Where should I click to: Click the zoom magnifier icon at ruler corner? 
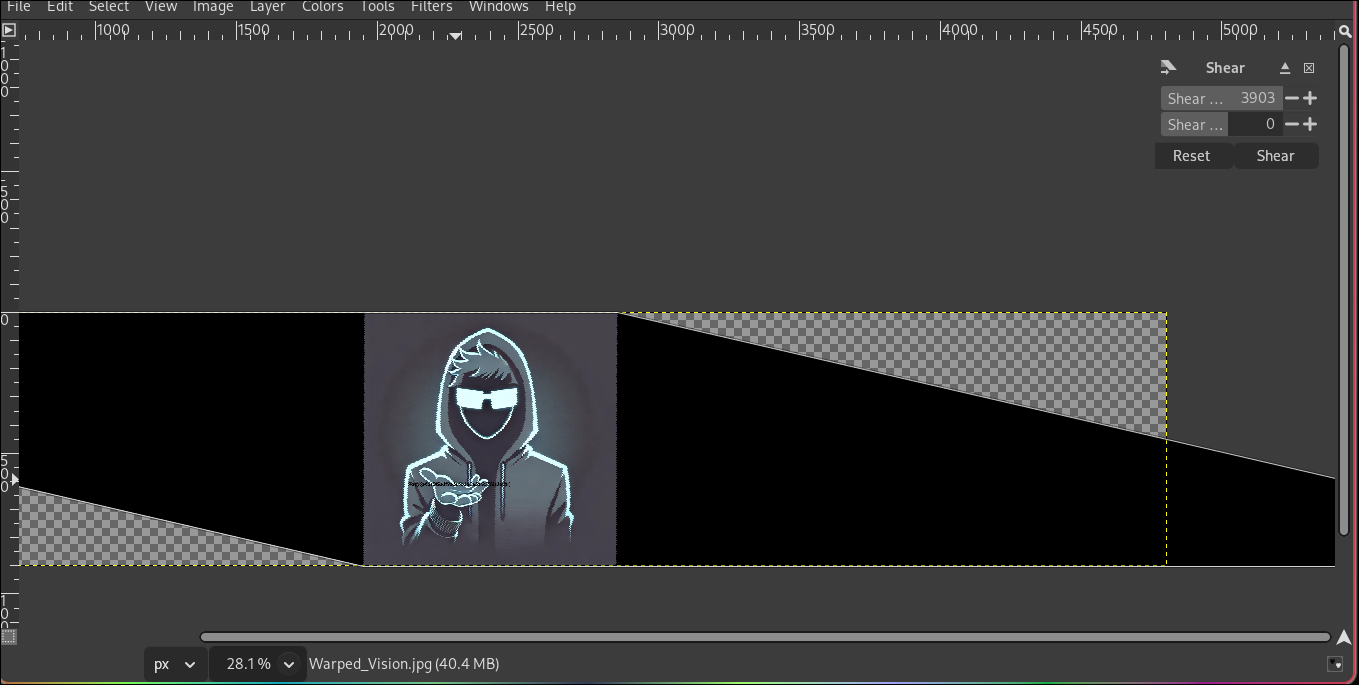click(1345, 32)
